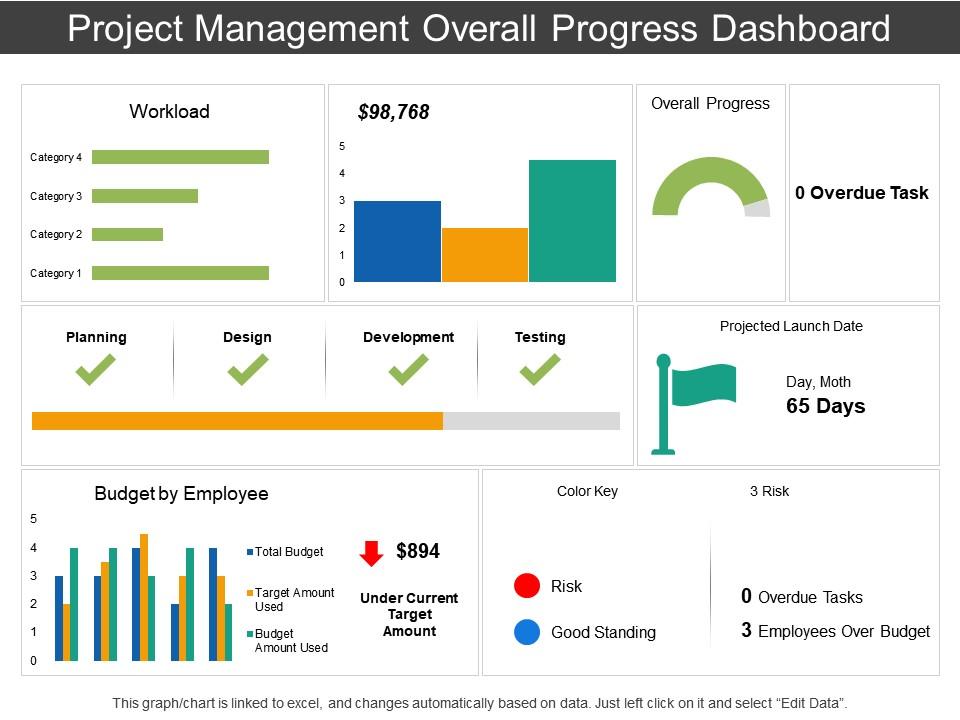960x720 pixels.
Task: Click the red Risk color circle
Action: point(527,586)
